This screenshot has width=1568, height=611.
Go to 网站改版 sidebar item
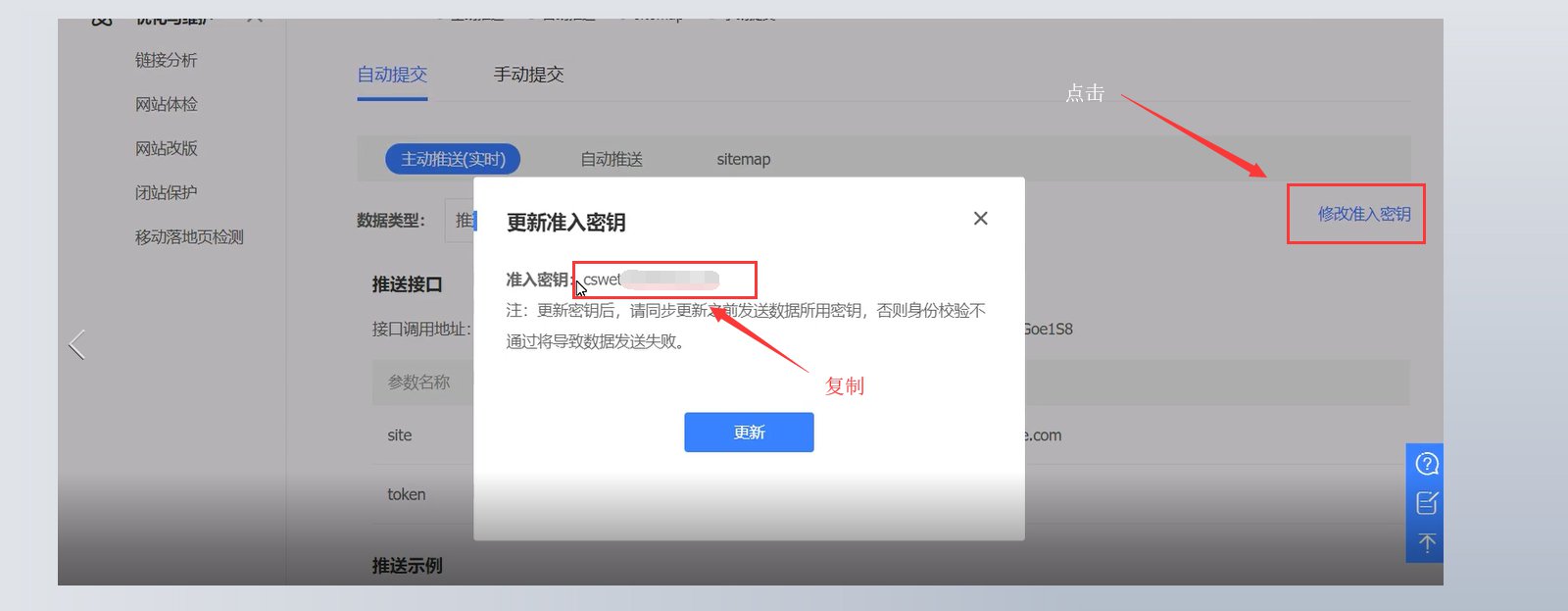167,148
